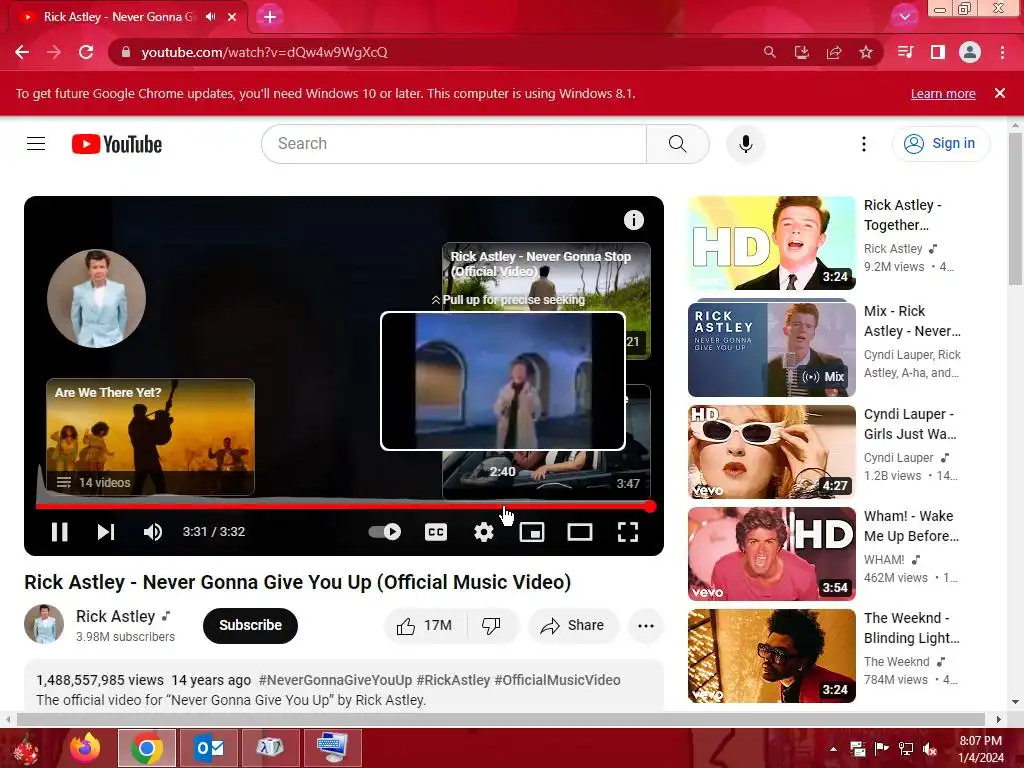Screen dimensions: 1024x768
Task: Enter full screen mode
Action: coord(628,532)
